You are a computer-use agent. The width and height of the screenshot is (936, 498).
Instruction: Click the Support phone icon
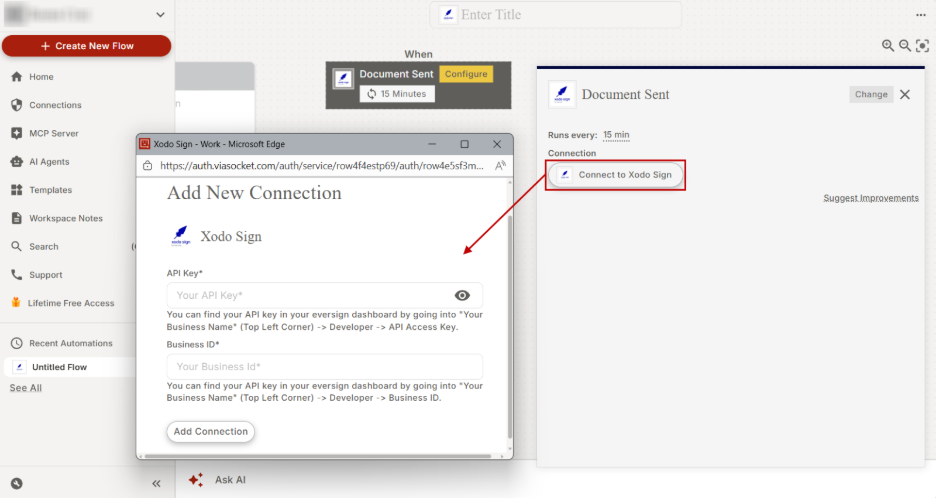click(17, 275)
